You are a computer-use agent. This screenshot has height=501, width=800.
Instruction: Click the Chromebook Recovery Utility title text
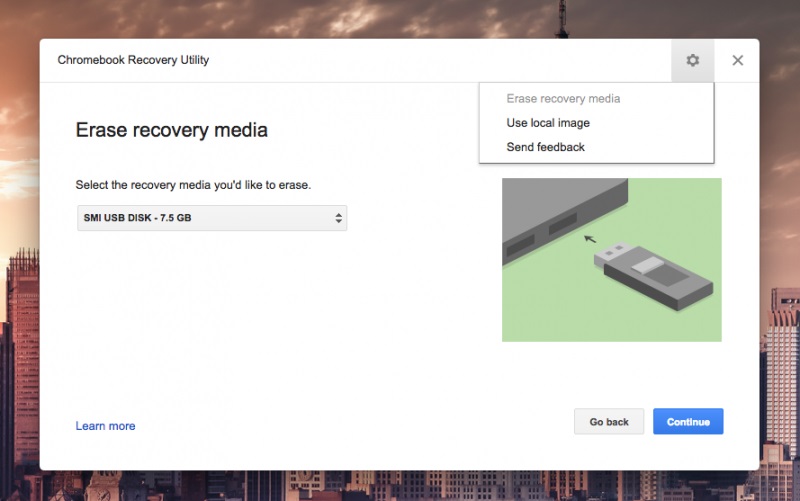coord(133,61)
